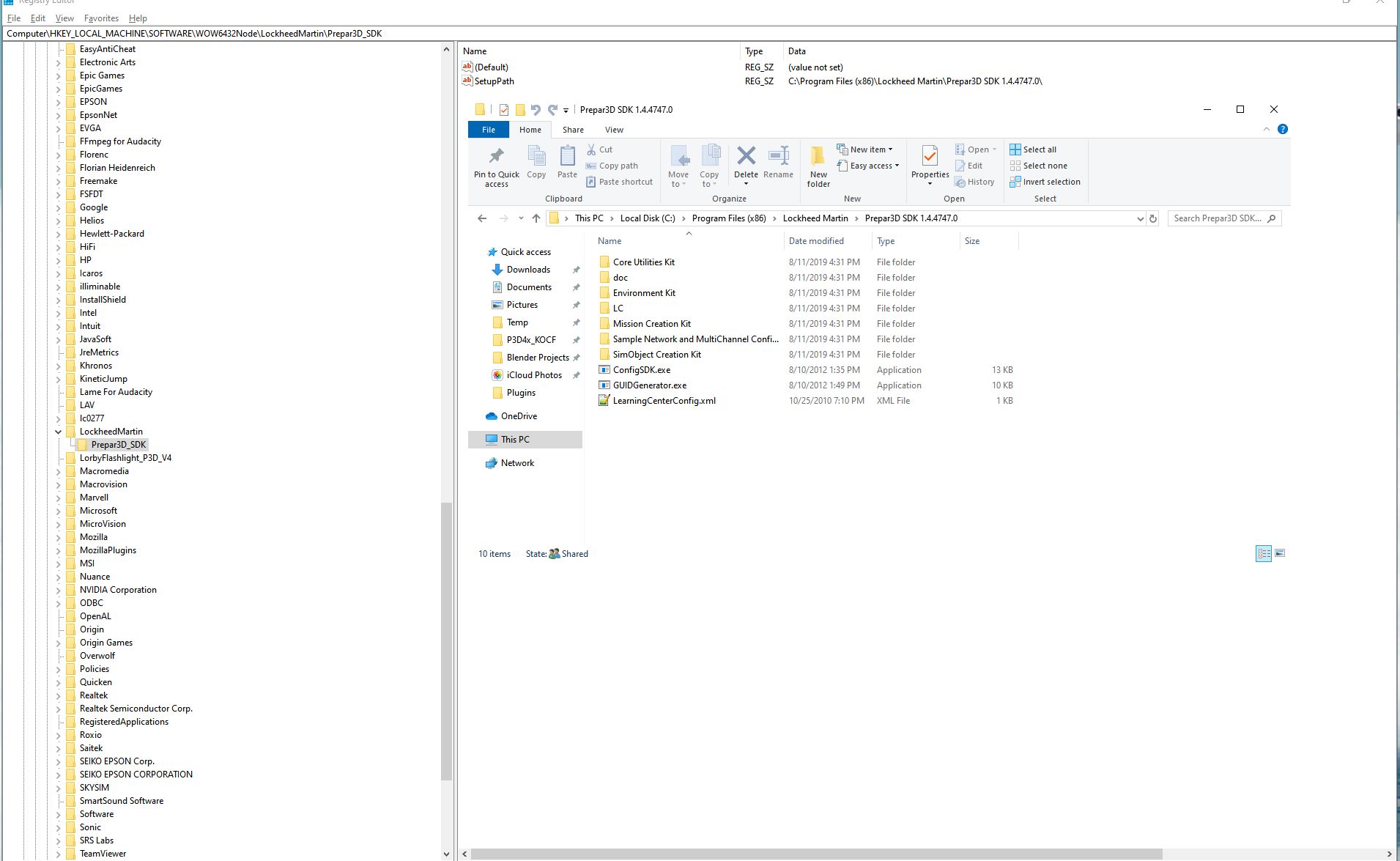This screenshot has height=861, width=1400.
Task: Click Copy to button in Organize group
Action: click(709, 166)
